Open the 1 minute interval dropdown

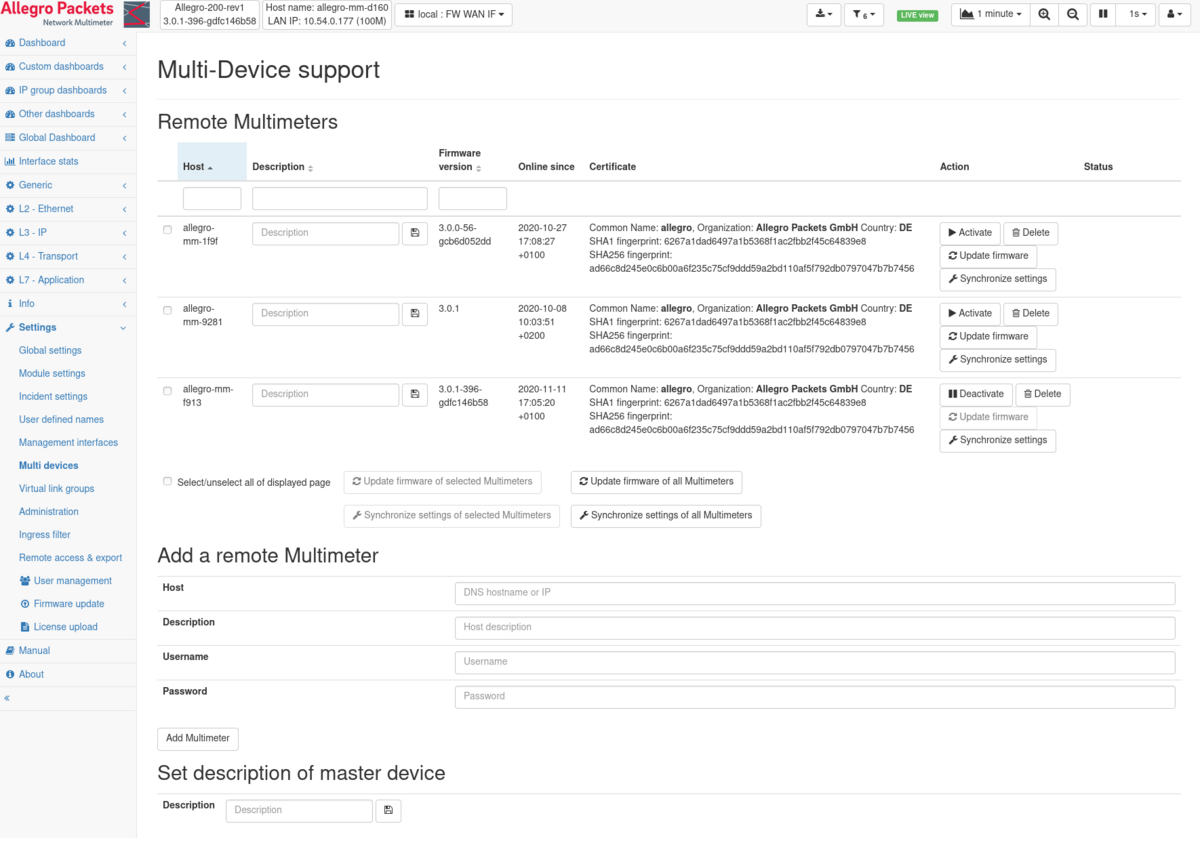(x=988, y=14)
